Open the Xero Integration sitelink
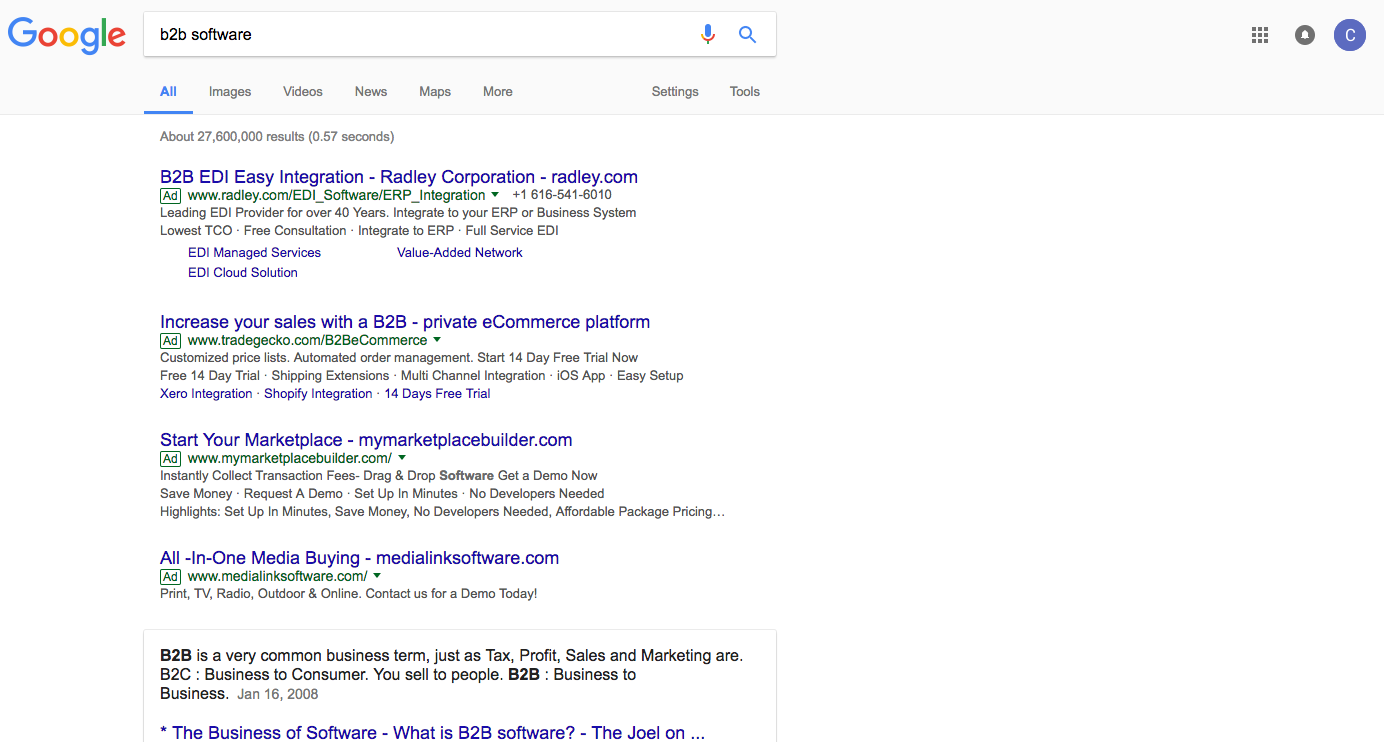This screenshot has height=742, width=1384. (206, 394)
